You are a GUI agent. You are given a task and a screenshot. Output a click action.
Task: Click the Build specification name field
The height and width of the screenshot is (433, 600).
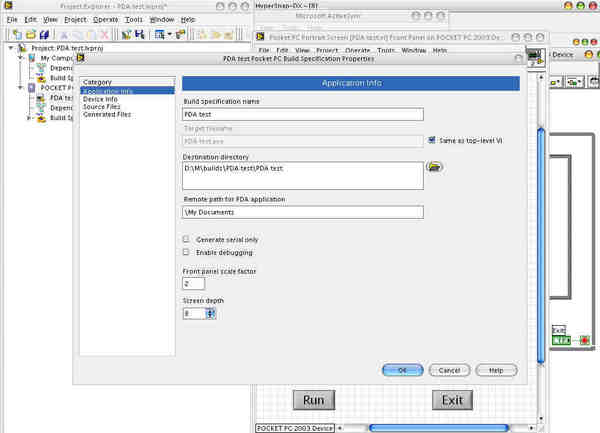tap(303, 114)
